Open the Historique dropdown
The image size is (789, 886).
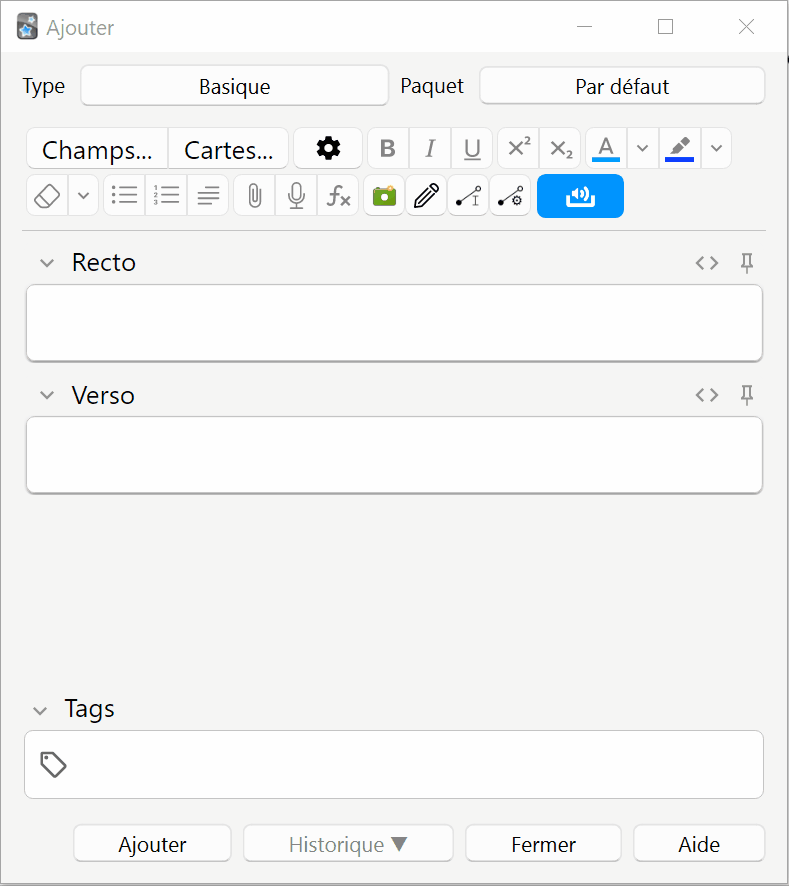[x=348, y=844]
